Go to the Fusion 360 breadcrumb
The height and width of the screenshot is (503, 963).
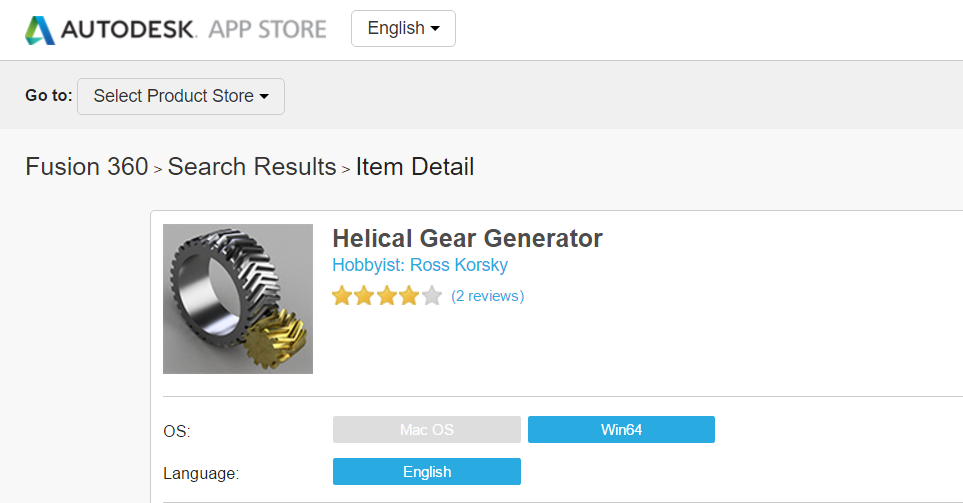tap(87, 167)
